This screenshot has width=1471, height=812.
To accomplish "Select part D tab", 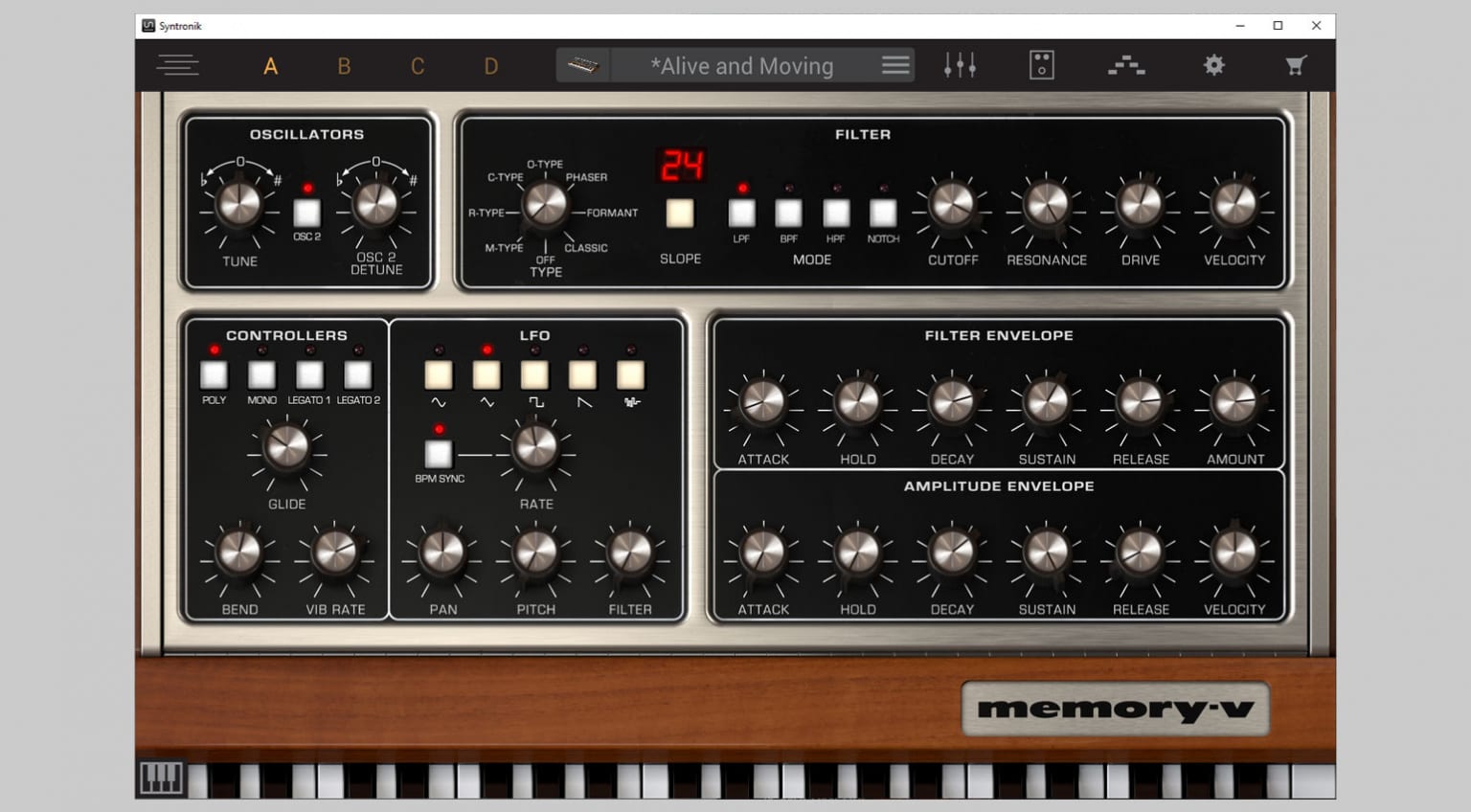I will click(x=491, y=66).
